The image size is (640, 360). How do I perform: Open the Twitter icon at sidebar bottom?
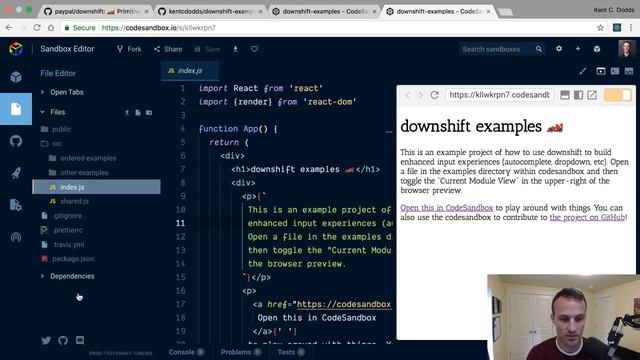[x=46, y=340]
